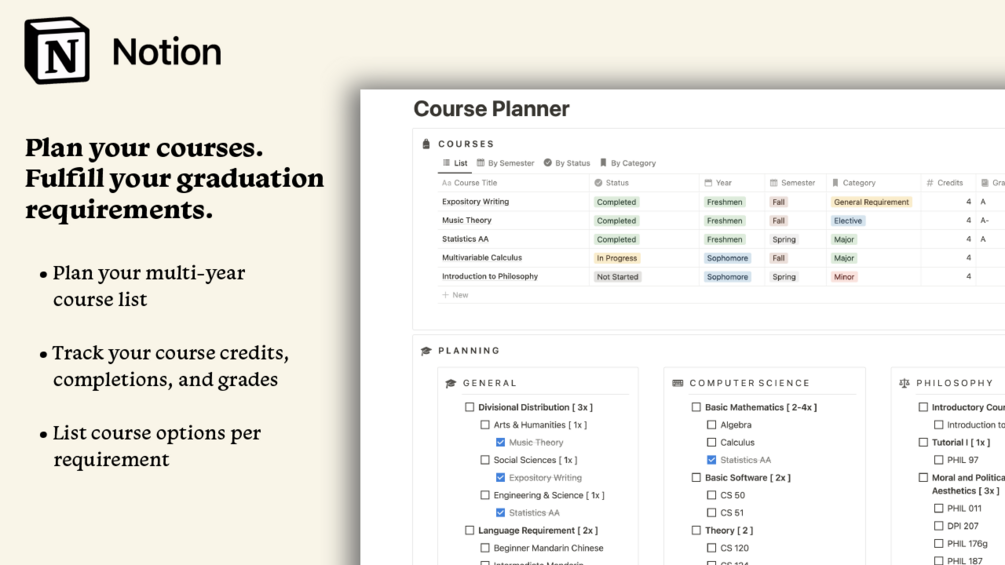Click the backpack icon beside COURSES

tap(426, 143)
